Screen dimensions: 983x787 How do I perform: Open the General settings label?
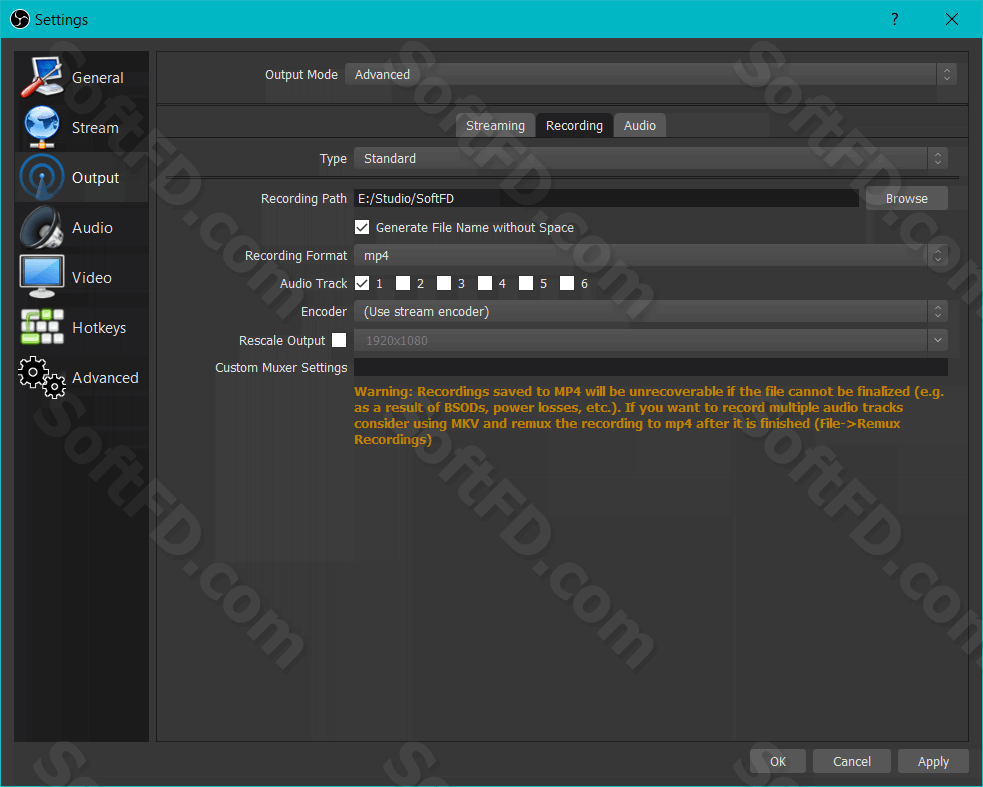98,78
